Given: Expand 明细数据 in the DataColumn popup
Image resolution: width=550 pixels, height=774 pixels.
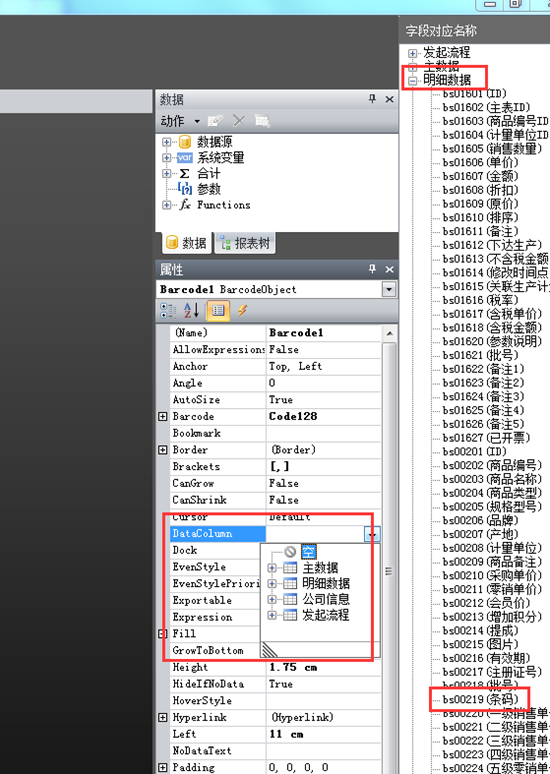Looking at the screenshot, I should [x=272, y=583].
